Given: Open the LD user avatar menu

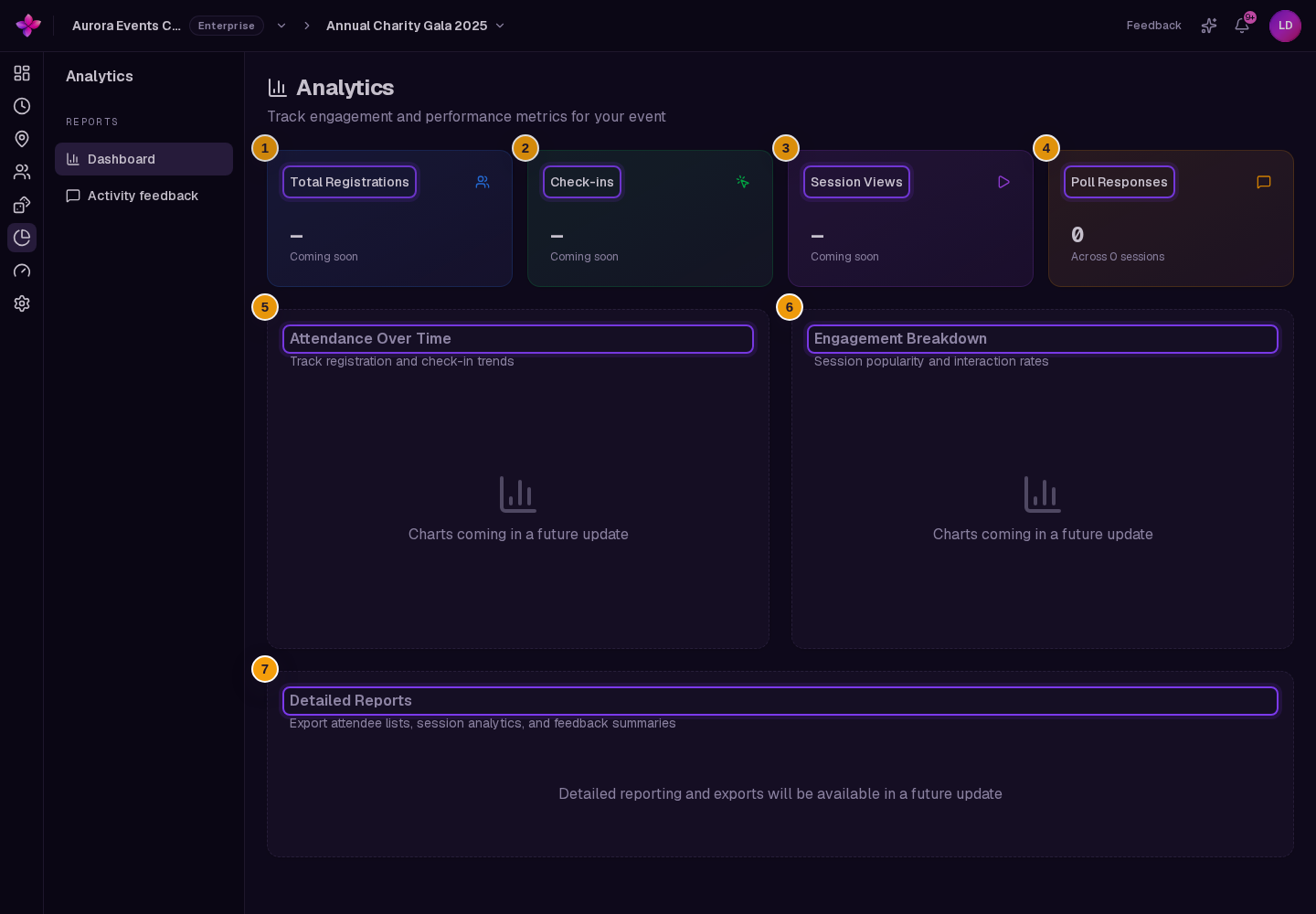Looking at the screenshot, I should (1285, 26).
